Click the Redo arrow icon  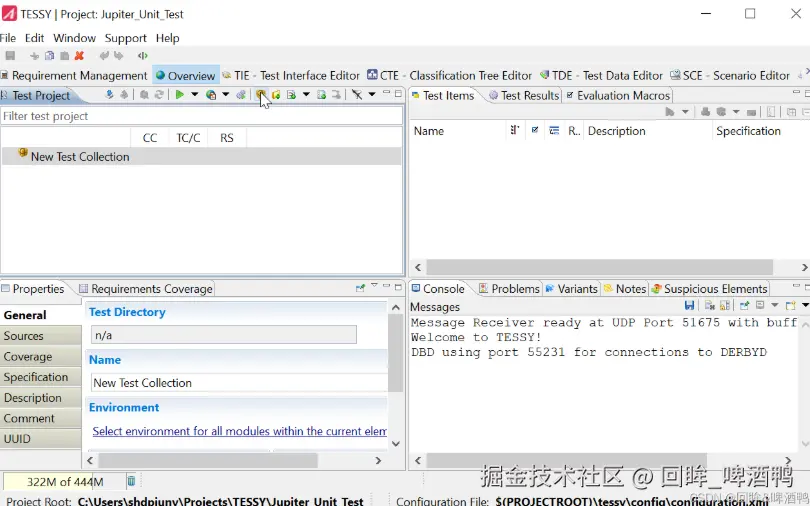coord(119,56)
